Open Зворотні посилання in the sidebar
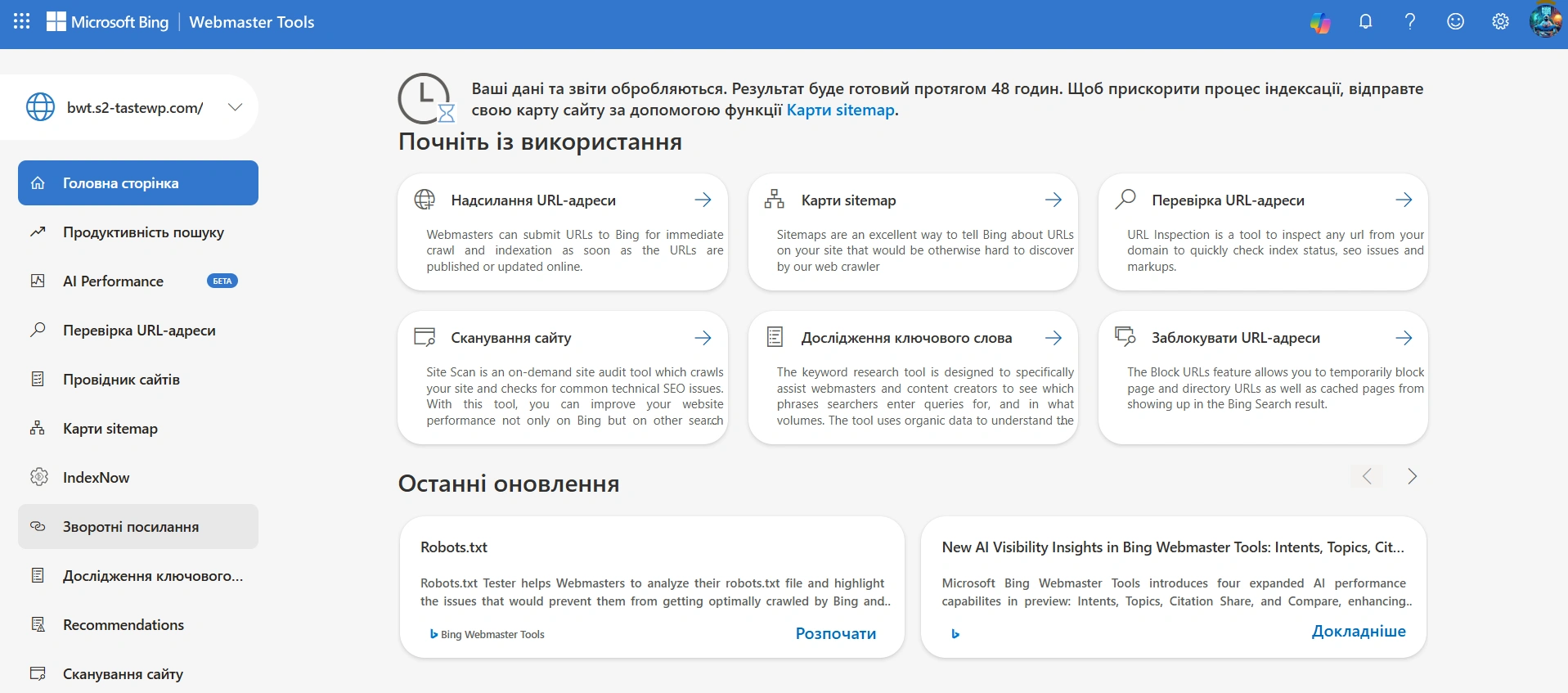 pos(138,527)
